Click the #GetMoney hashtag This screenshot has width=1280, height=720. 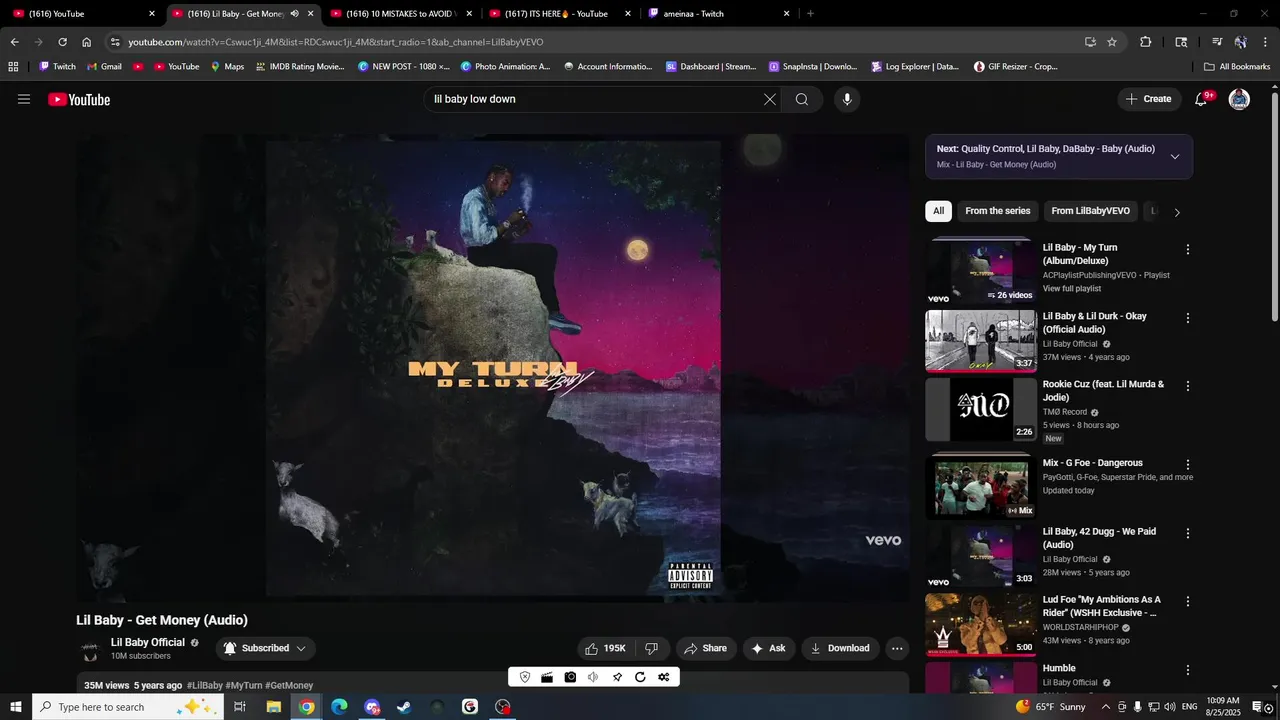pyautogui.click(x=289, y=685)
